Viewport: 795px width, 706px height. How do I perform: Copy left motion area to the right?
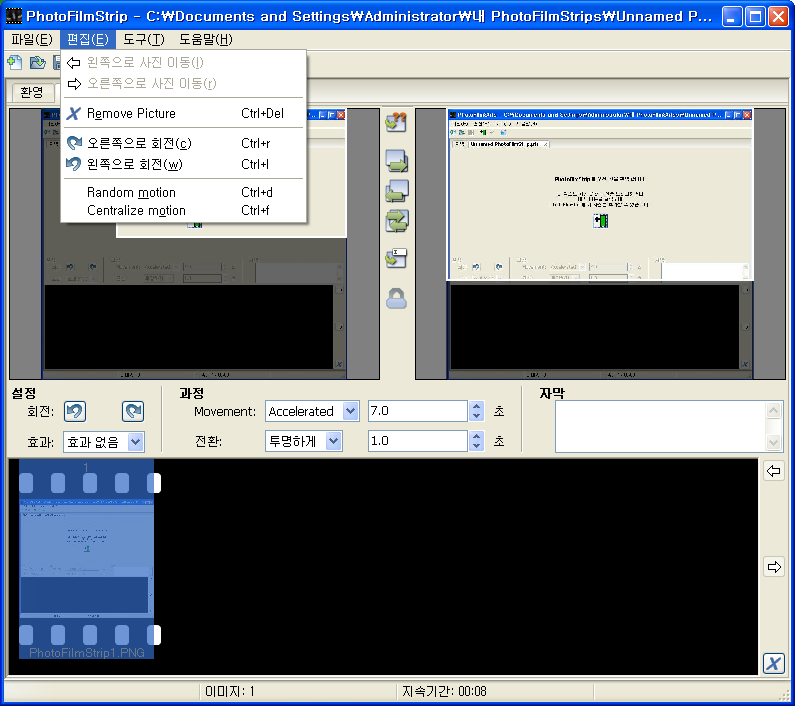(x=396, y=162)
